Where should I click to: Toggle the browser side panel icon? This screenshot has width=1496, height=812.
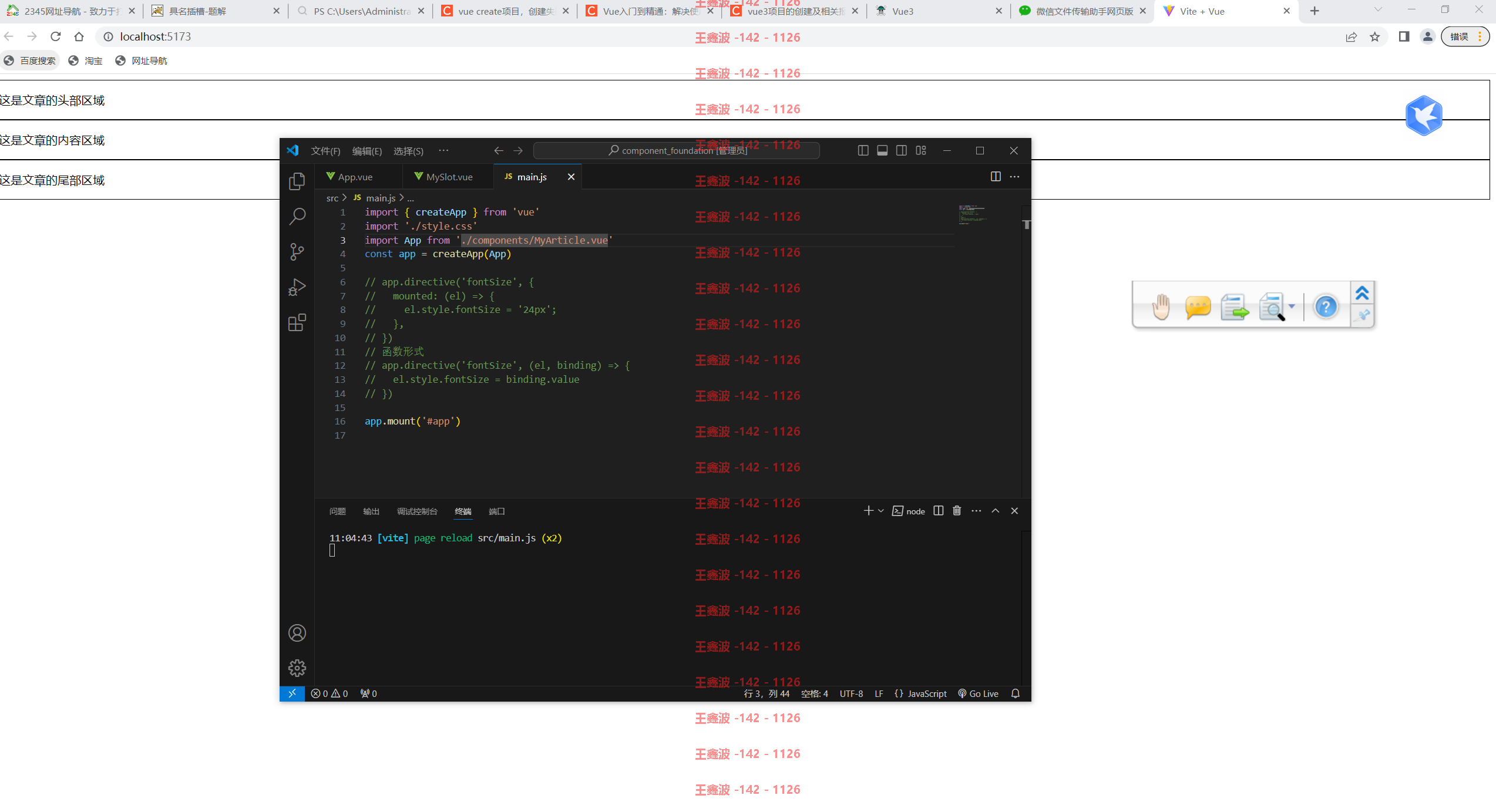pyautogui.click(x=1404, y=36)
